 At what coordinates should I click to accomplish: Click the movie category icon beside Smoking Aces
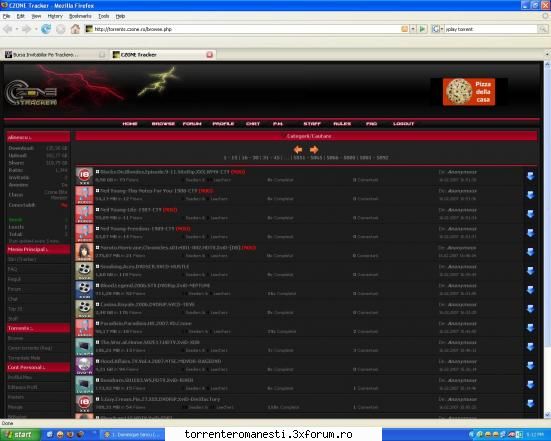click(x=84, y=271)
